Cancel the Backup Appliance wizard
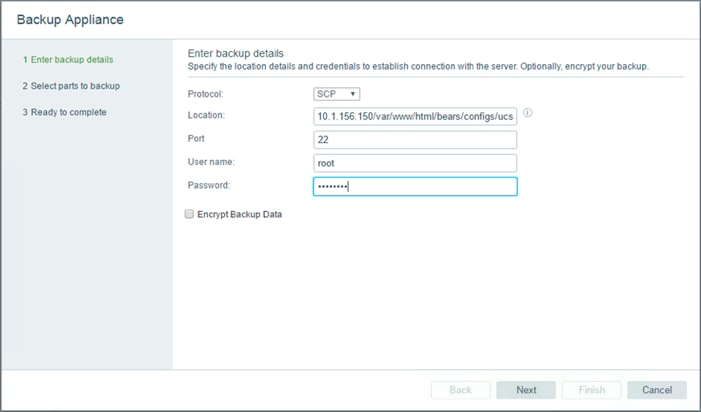Screen dimensions: 701x412 [657, 390]
